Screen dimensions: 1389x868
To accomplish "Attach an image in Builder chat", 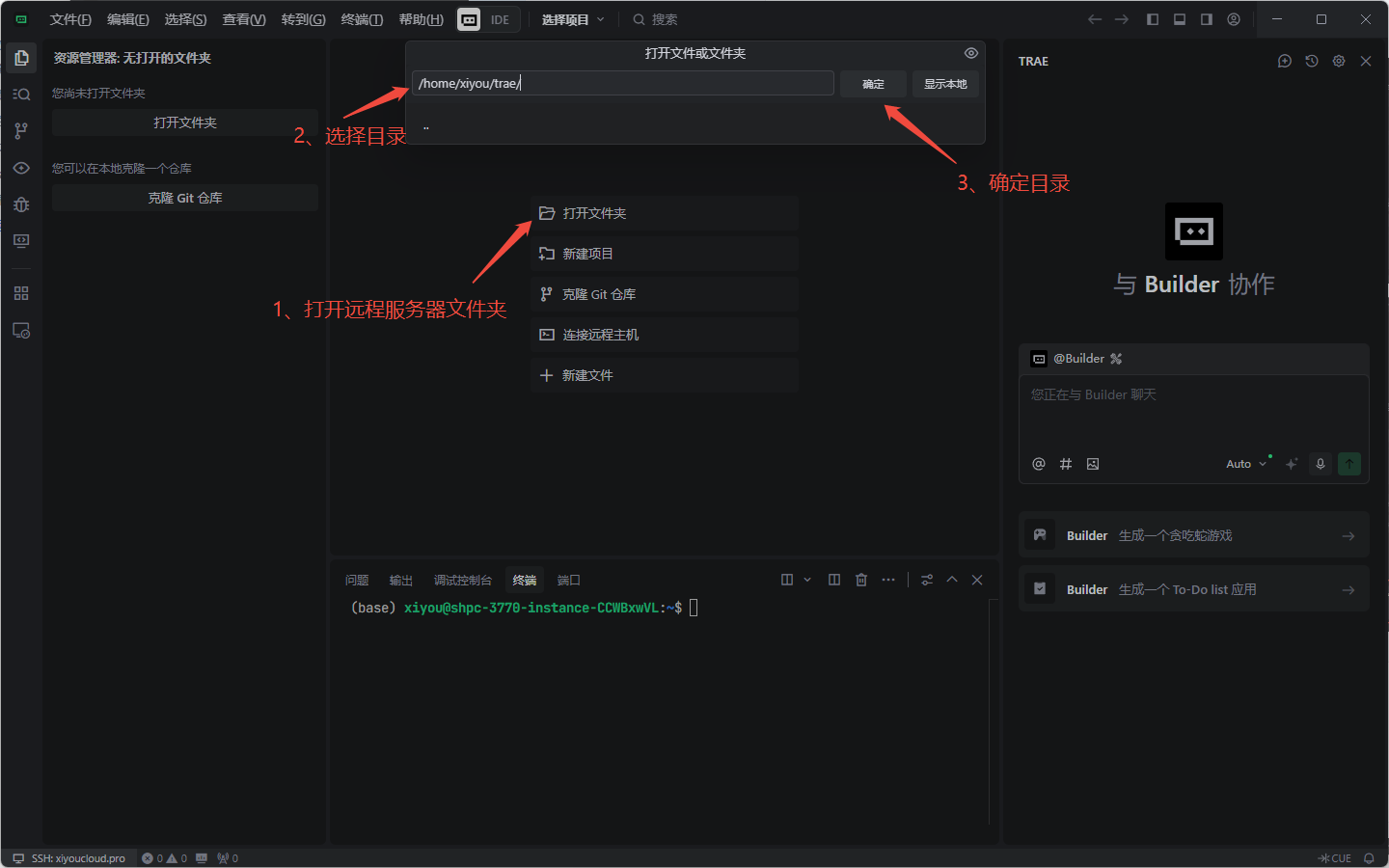I will tap(1093, 464).
